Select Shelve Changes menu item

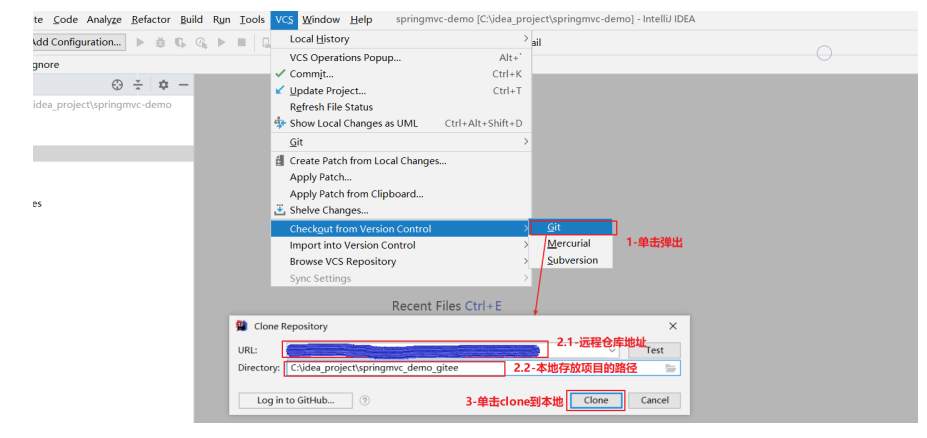pos(401,210)
